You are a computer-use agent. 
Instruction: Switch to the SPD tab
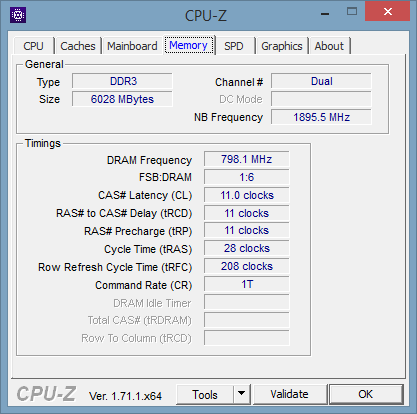pyautogui.click(x=234, y=46)
